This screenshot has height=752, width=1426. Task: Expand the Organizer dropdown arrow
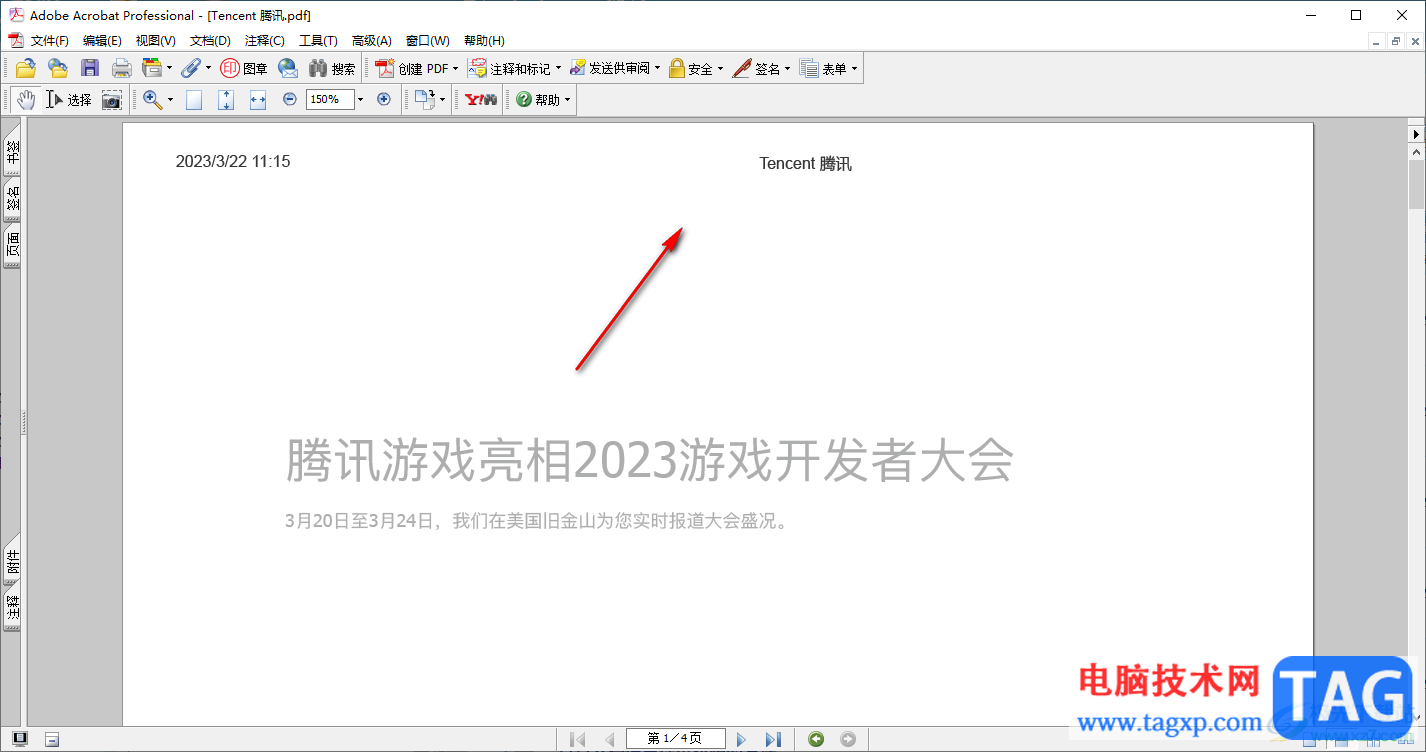pos(169,69)
